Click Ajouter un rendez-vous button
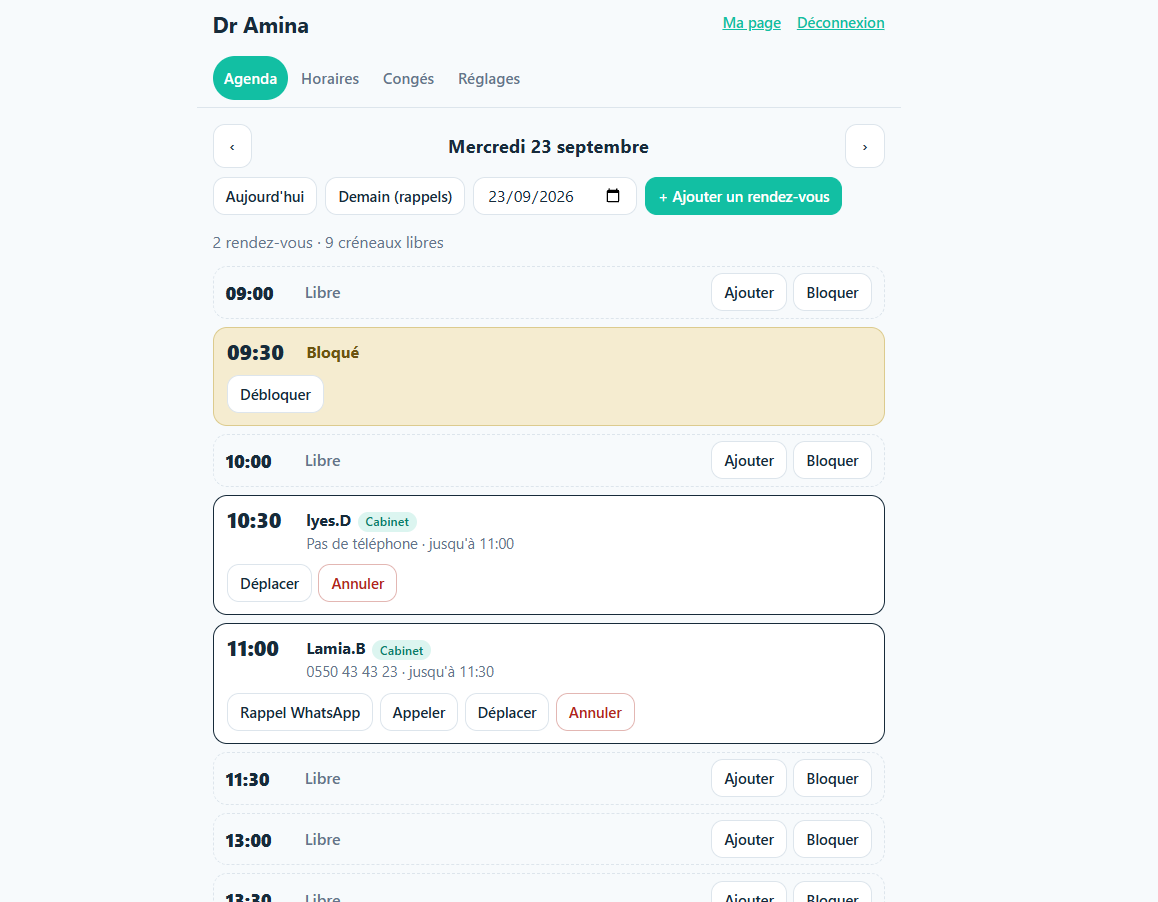Screen dimensions: 1158x902 point(743,197)
